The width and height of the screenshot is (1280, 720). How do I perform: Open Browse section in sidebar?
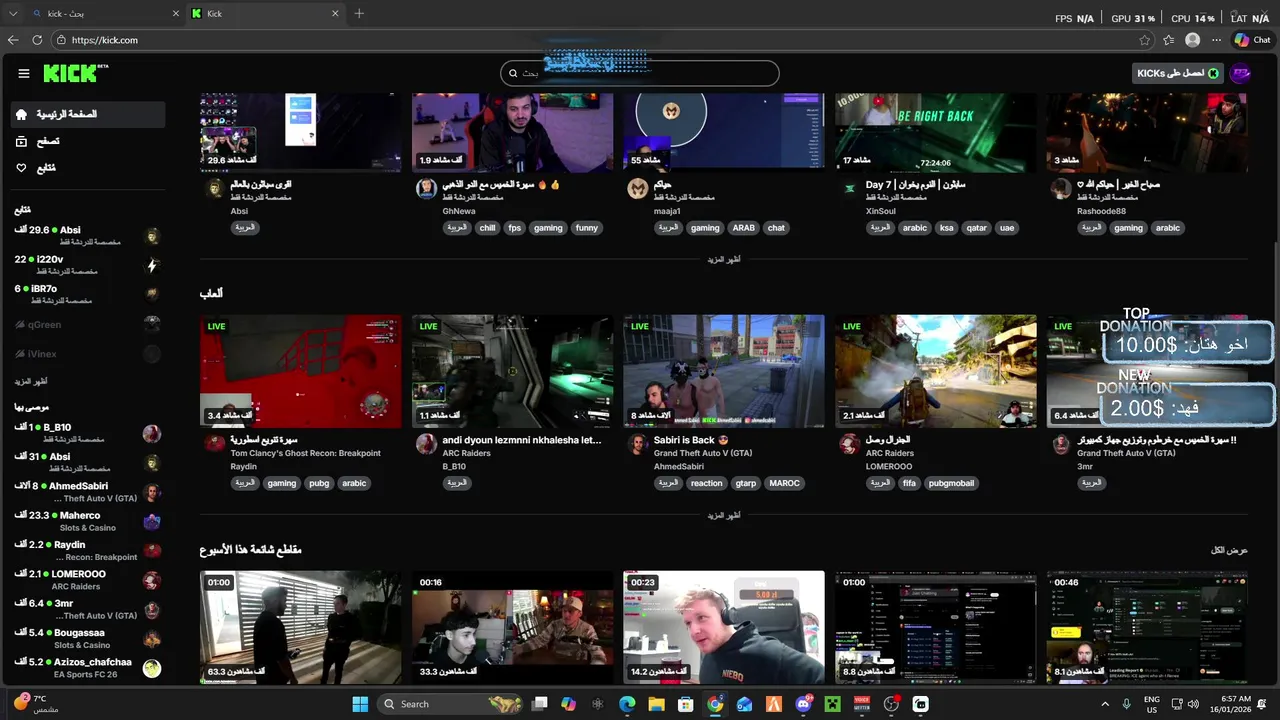(88, 141)
